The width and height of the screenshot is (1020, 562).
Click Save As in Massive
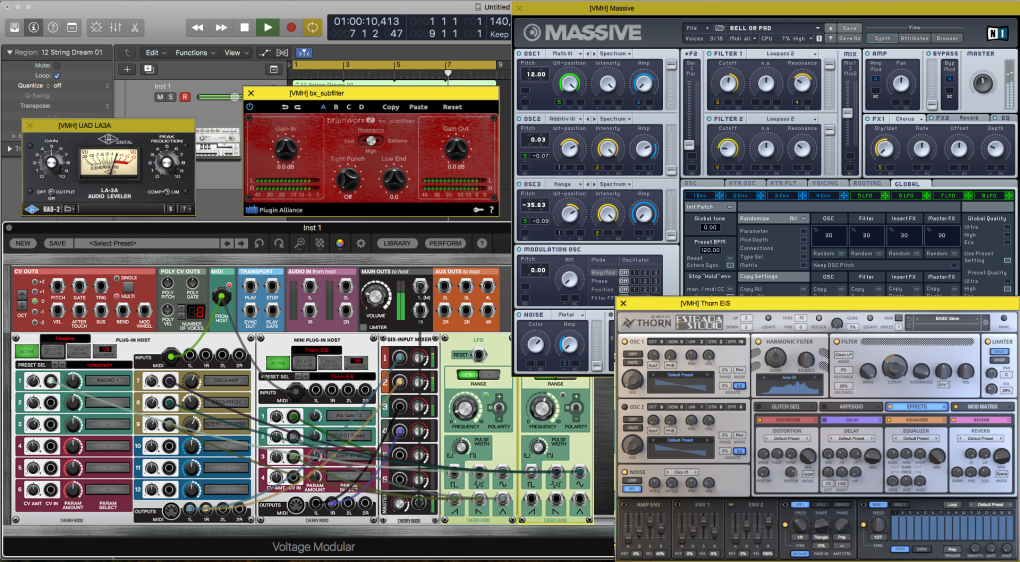(852, 38)
